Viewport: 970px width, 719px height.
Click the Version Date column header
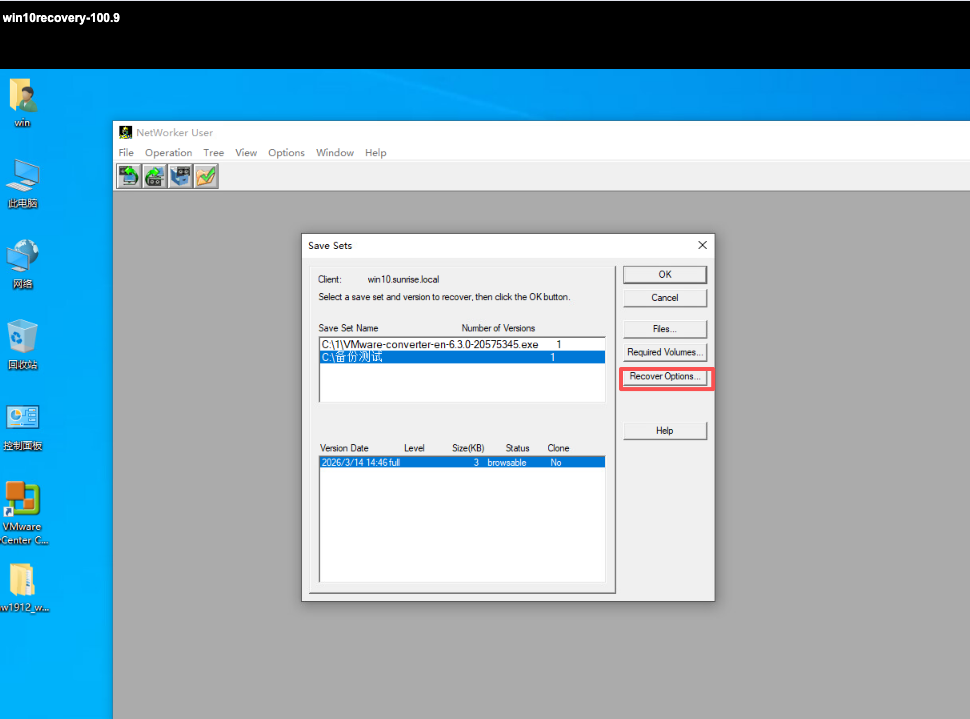tap(344, 448)
